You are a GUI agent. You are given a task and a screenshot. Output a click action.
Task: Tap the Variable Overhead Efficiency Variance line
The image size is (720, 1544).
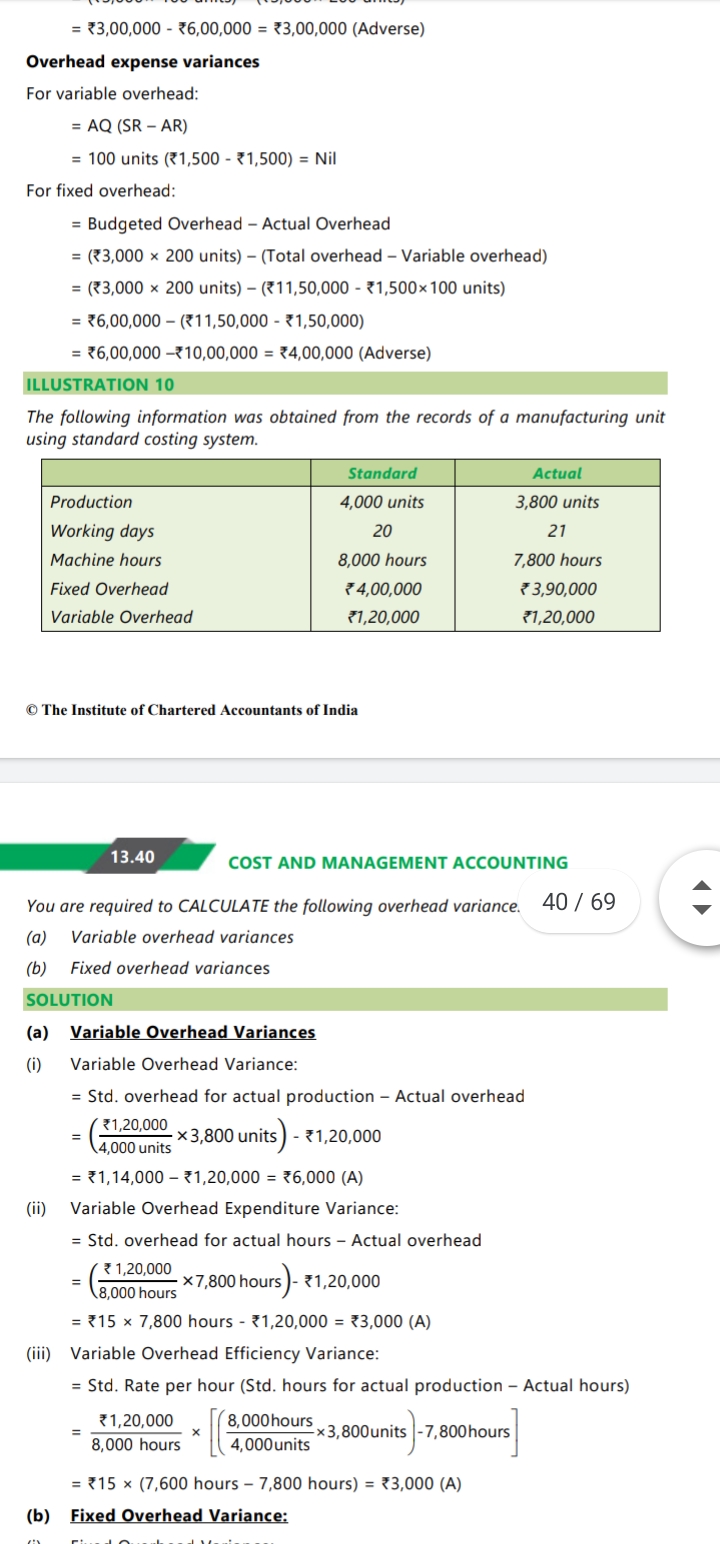click(x=225, y=1353)
